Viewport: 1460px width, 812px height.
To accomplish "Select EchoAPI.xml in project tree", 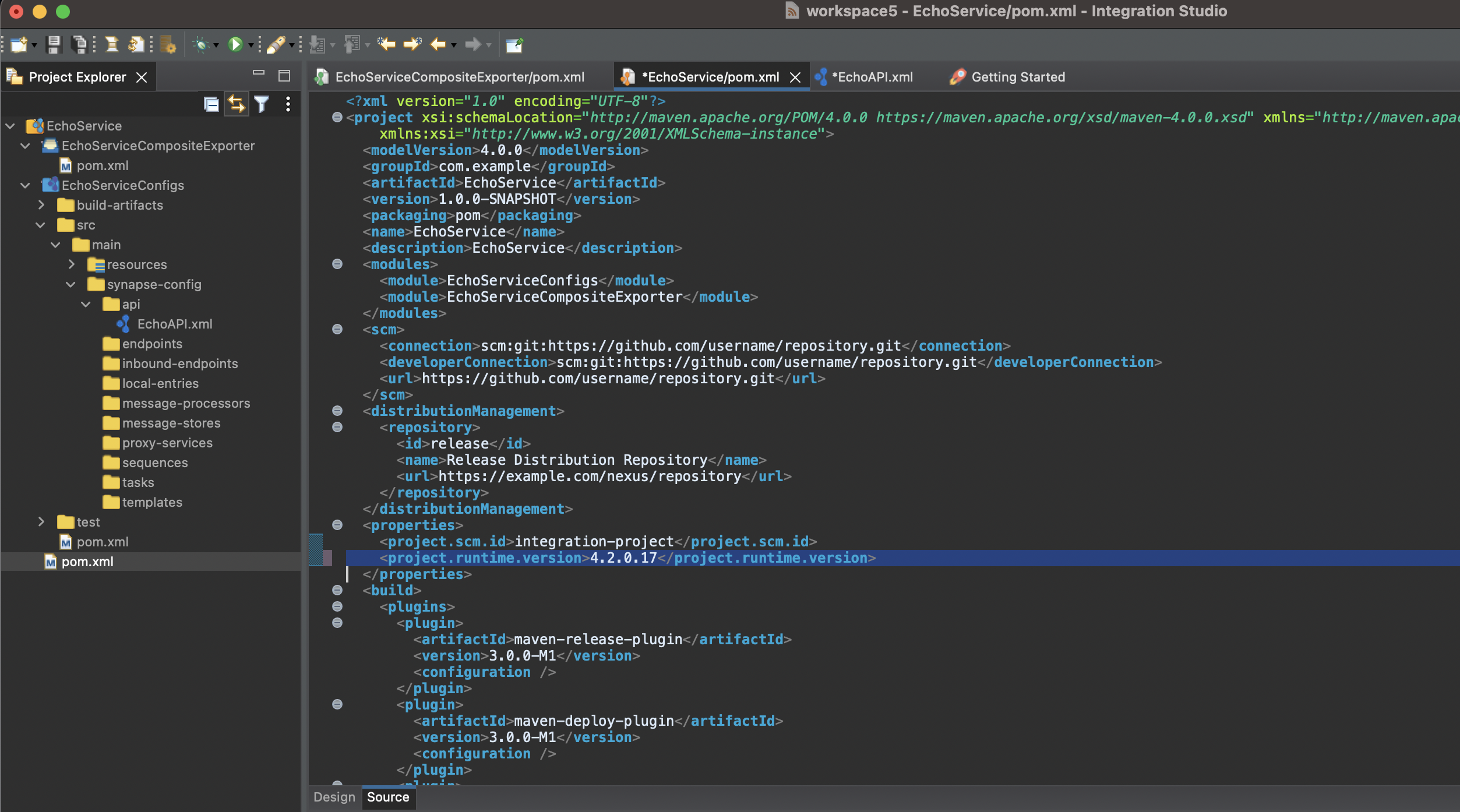I will [175, 324].
